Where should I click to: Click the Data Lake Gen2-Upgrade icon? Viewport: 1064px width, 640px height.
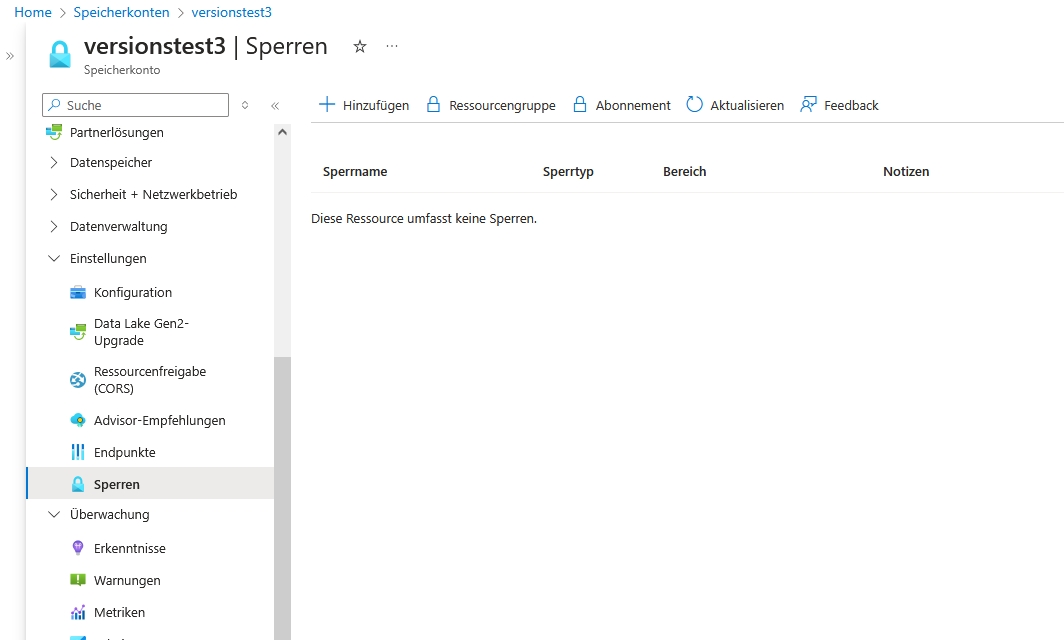pos(78,332)
